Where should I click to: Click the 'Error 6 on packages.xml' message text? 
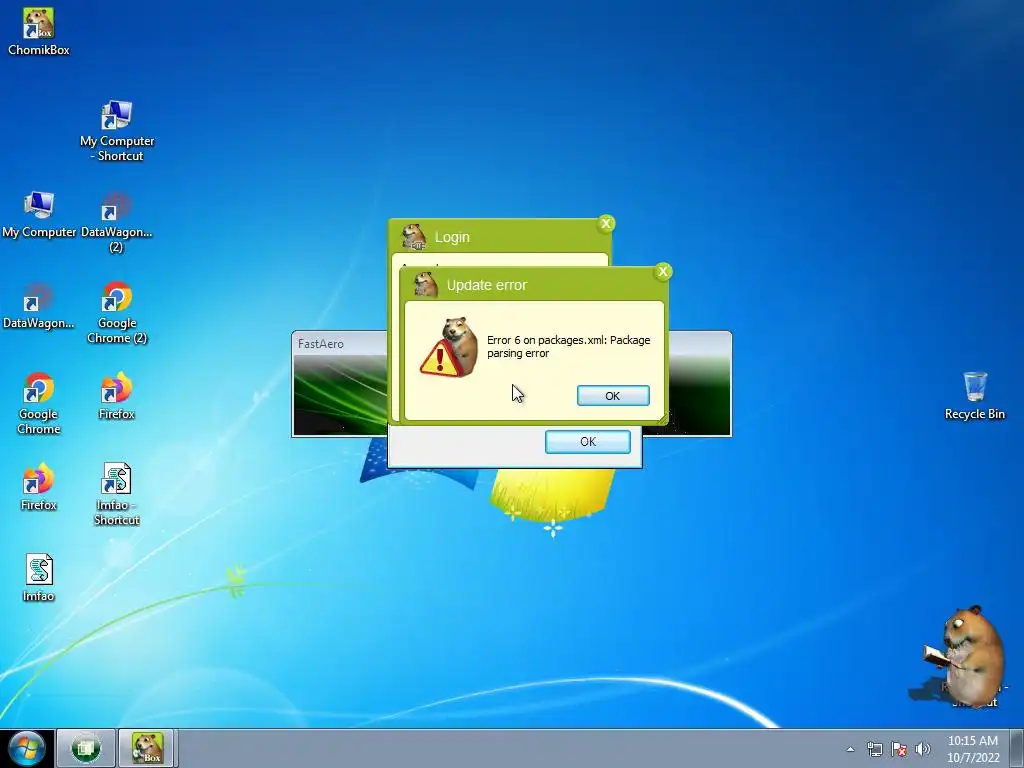(x=568, y=347)
